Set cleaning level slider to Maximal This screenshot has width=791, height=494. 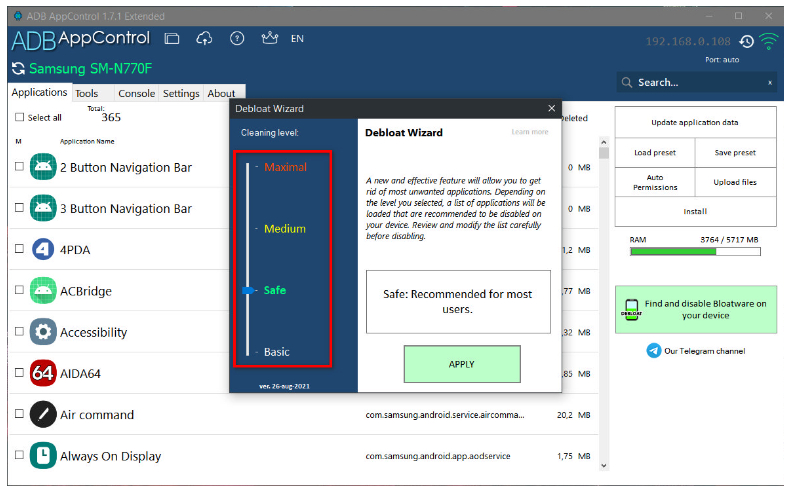click(248, 167)
